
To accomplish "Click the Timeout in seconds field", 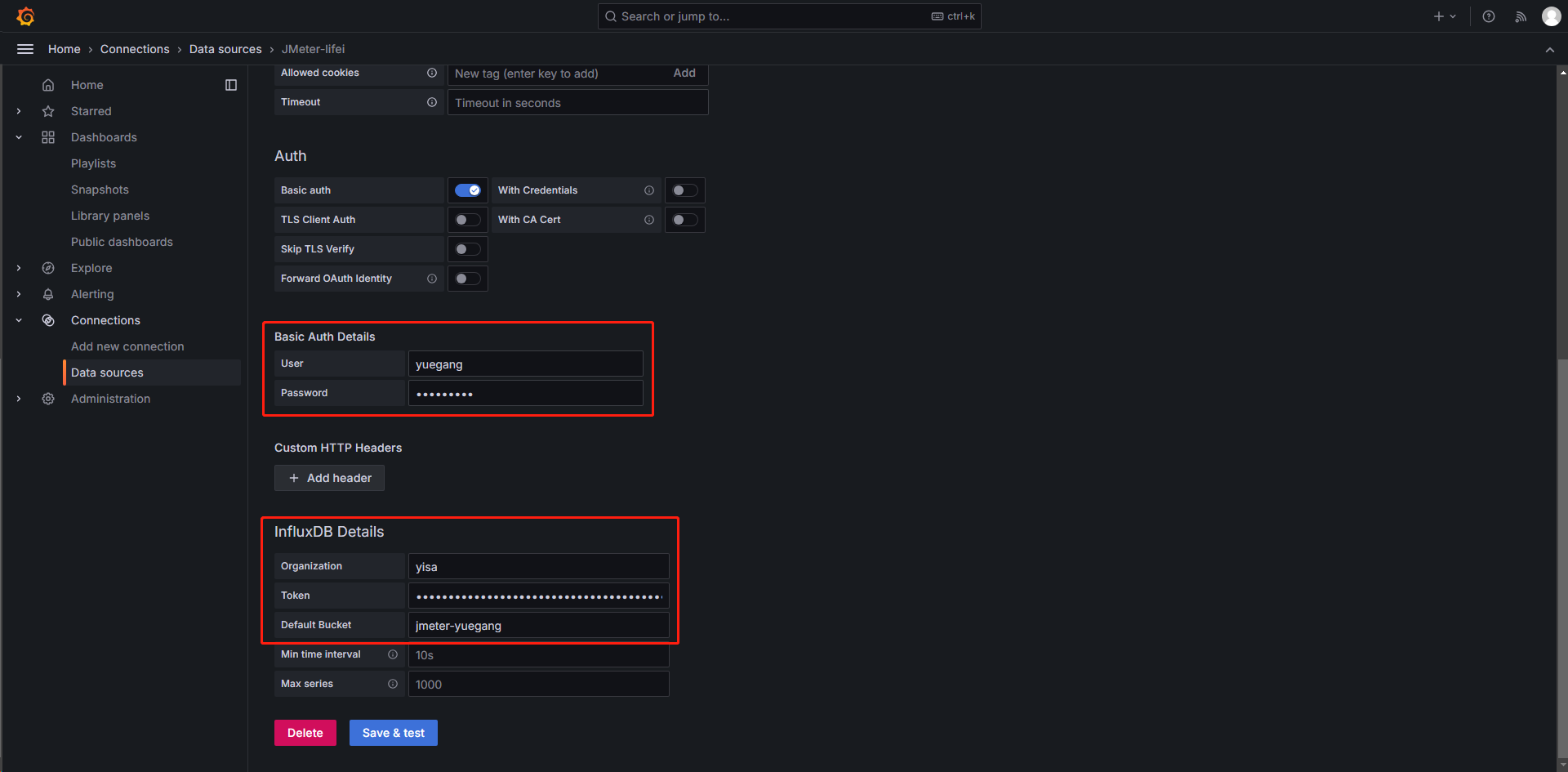I will click(x=578, y=102).
